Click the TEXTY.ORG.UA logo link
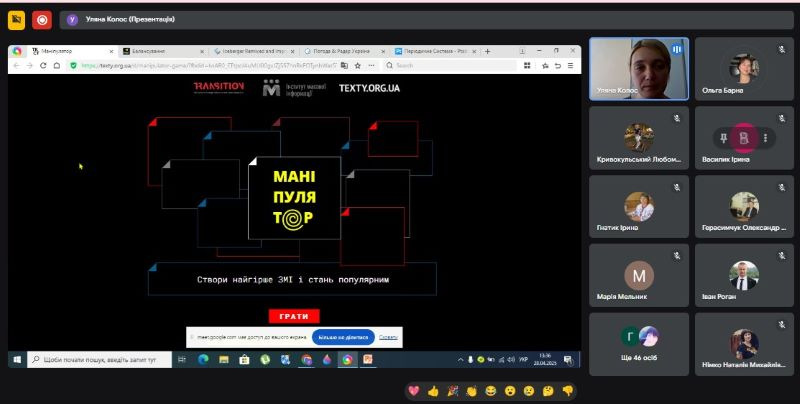This screenshot has width=800, height=404. pos(369,88)
